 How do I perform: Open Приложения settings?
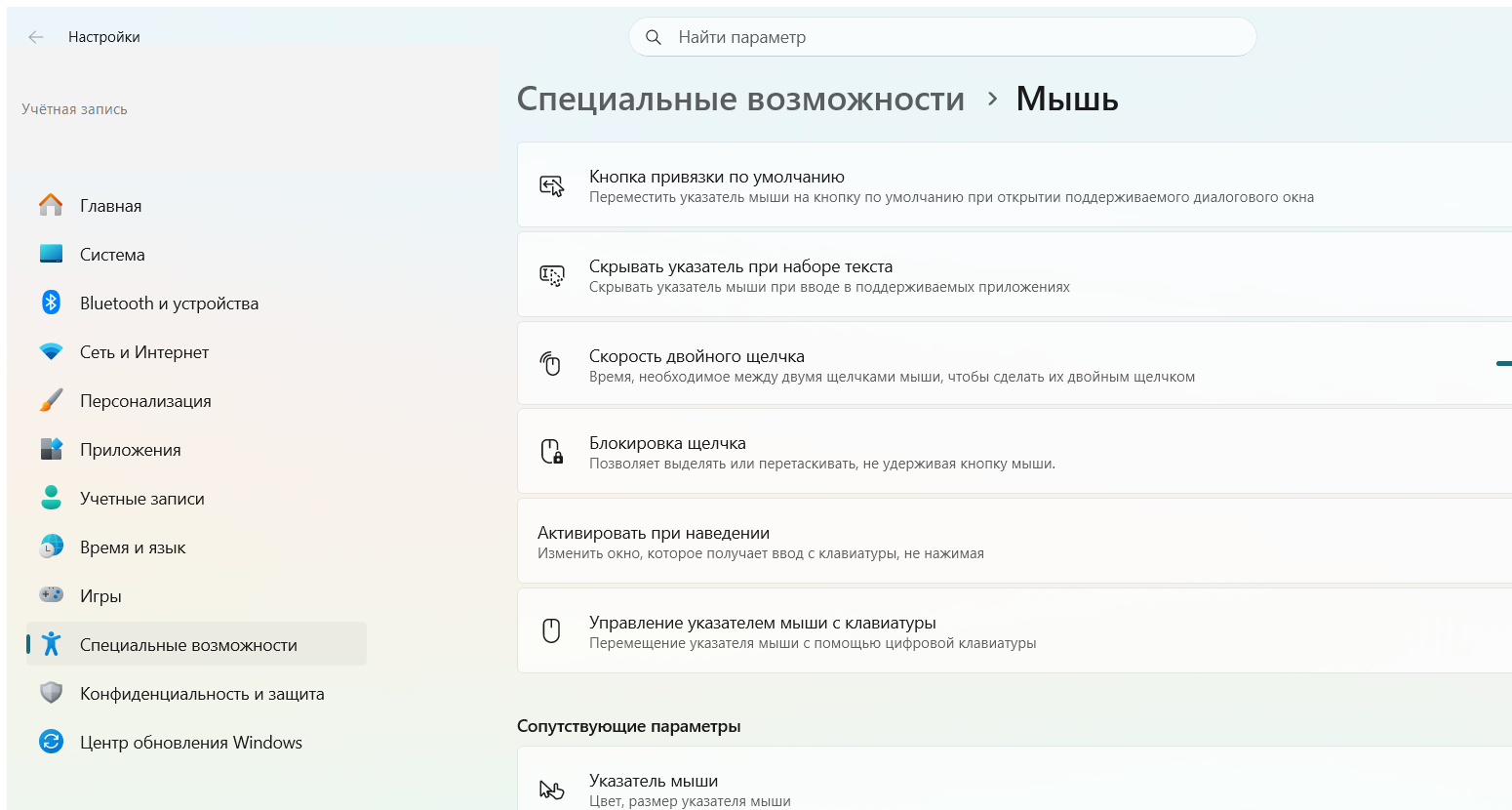[197, 449]
